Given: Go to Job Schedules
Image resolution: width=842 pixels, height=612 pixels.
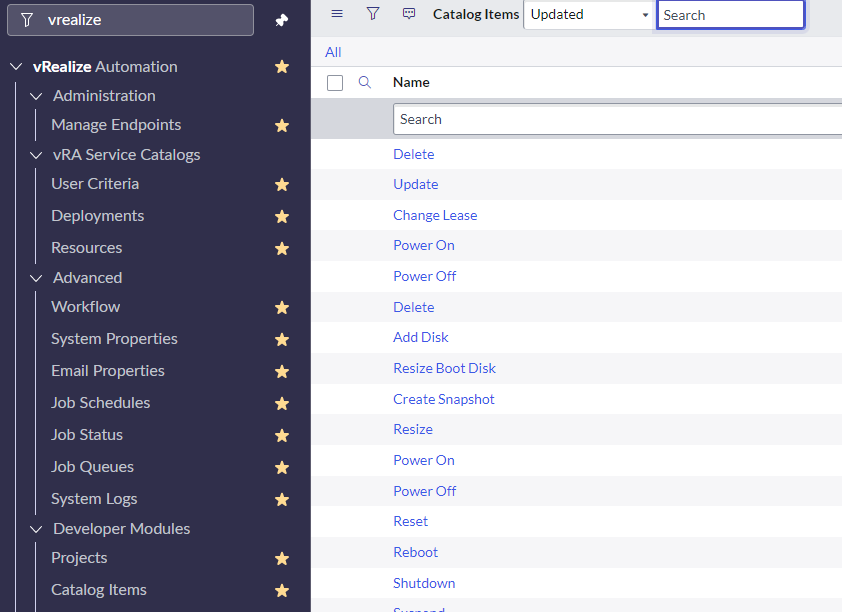Looking at the screenshot, I should tap(100, 403).
